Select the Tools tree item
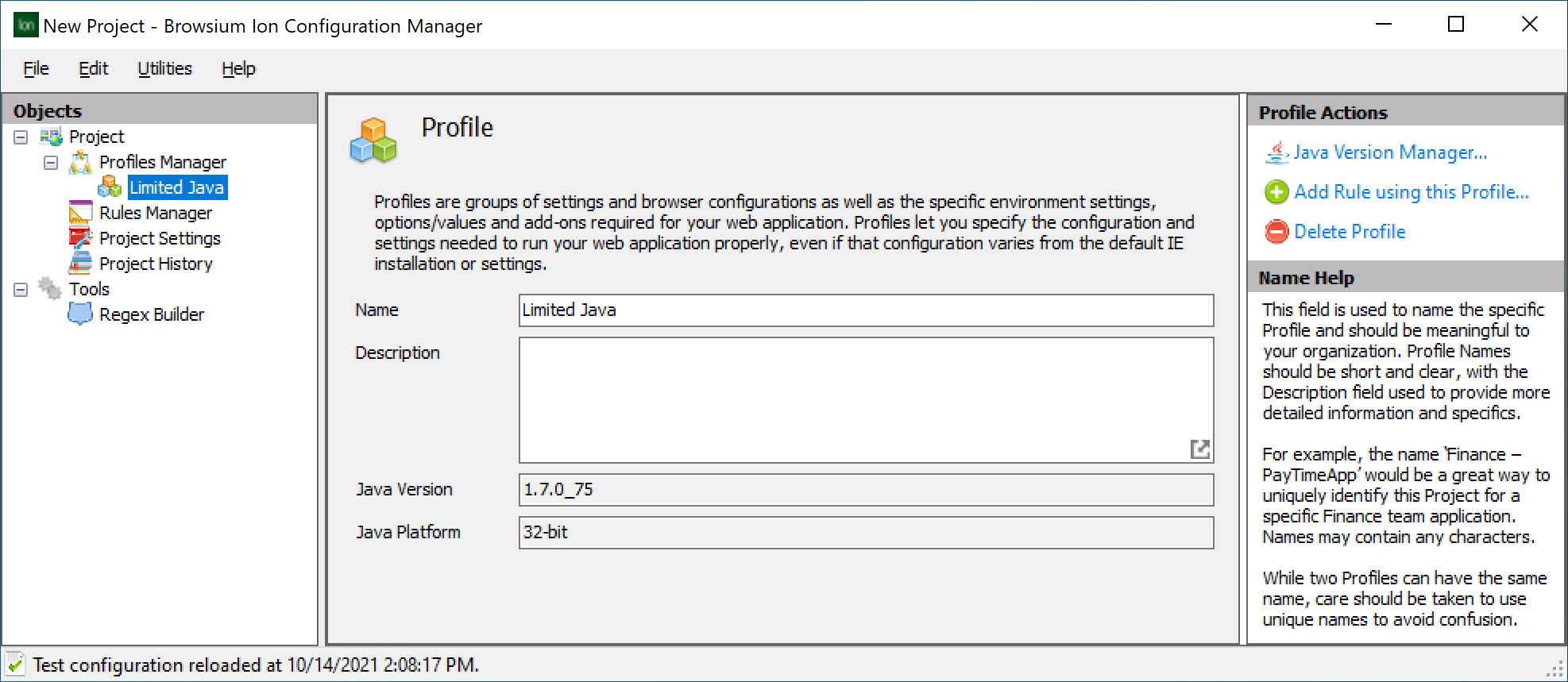1568x682 pixels. pos(89,289)
